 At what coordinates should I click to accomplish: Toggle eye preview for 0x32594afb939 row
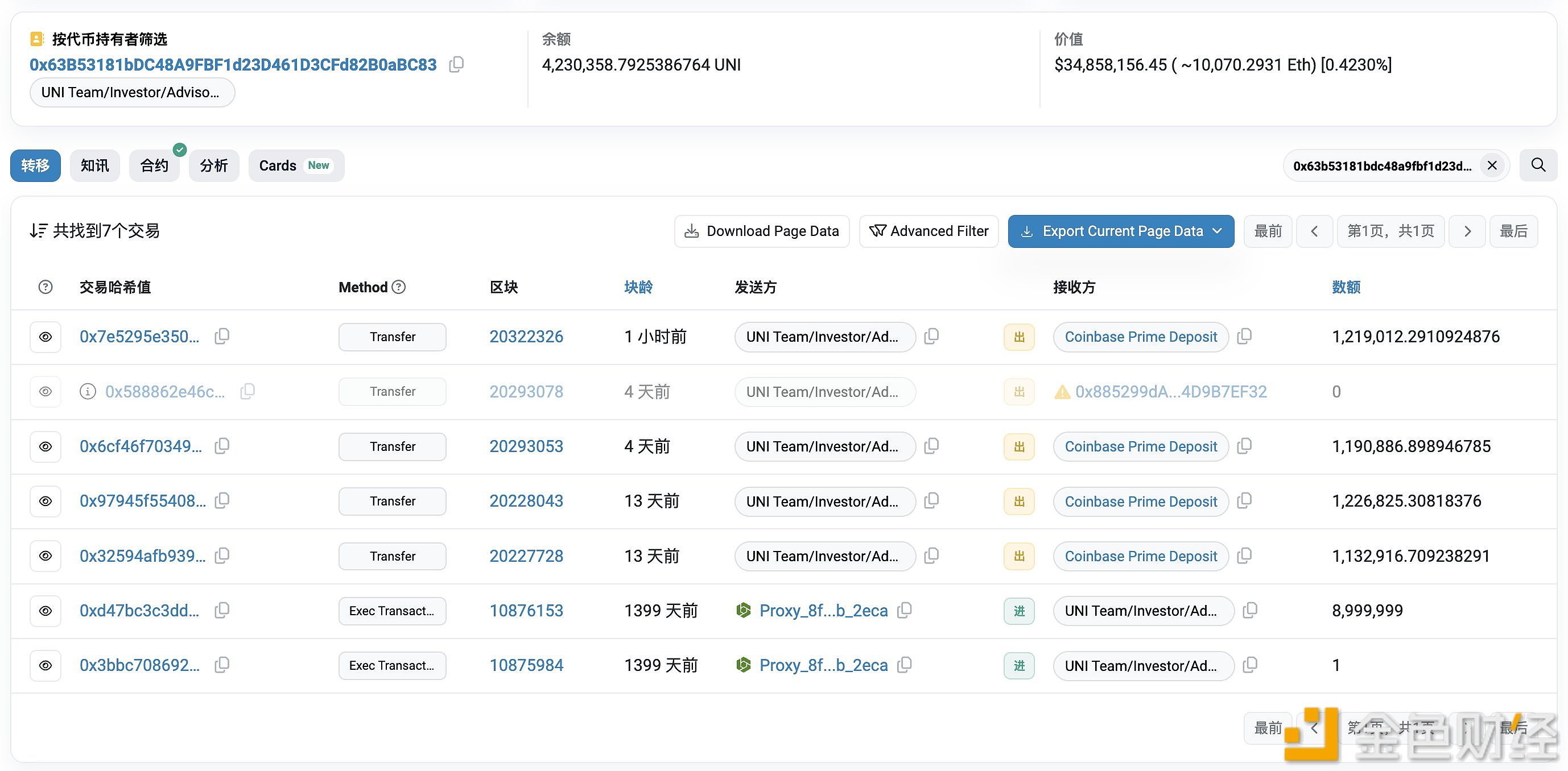tap(46, 556)
